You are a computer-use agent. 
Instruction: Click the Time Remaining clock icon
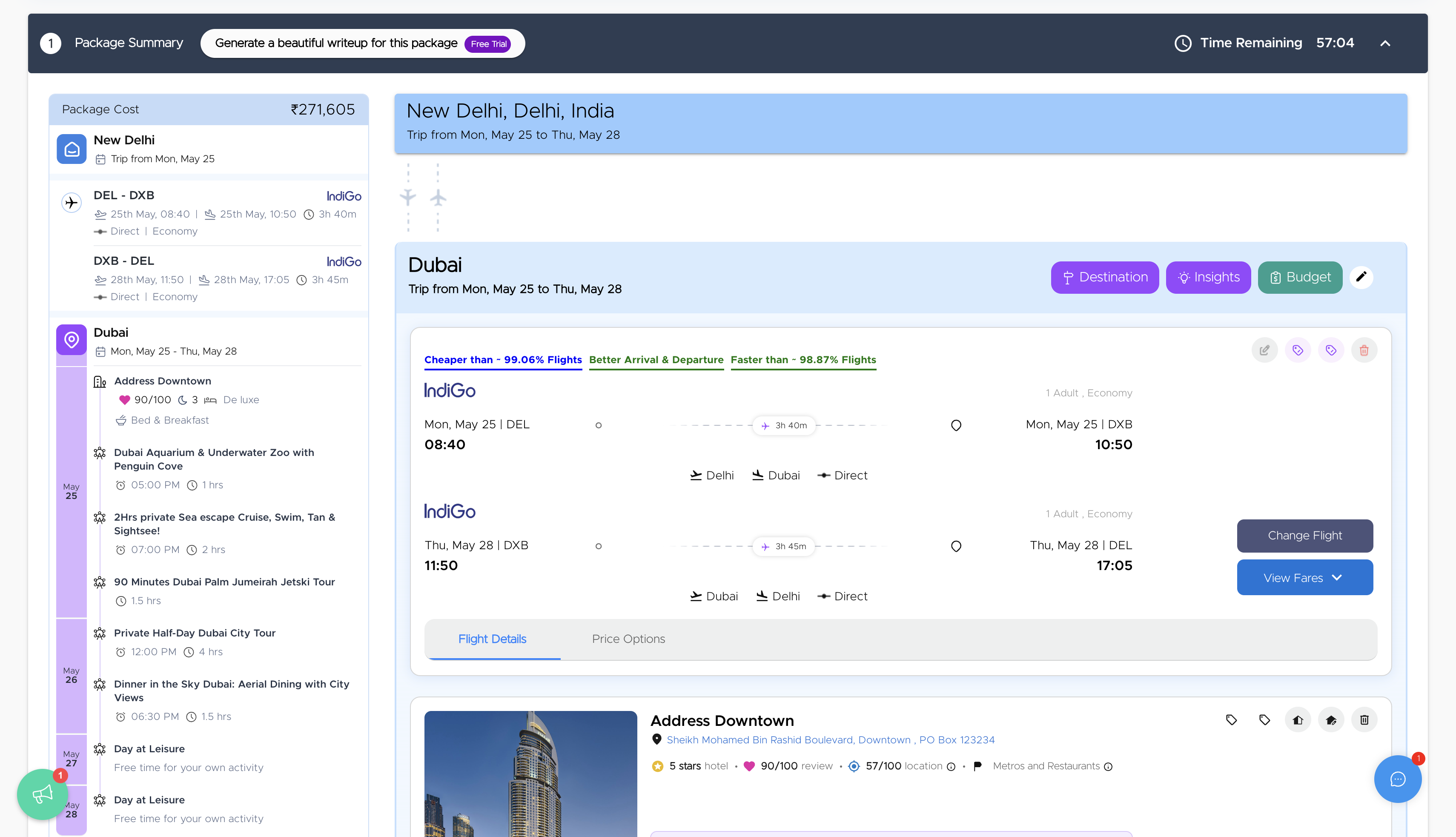1182,43
